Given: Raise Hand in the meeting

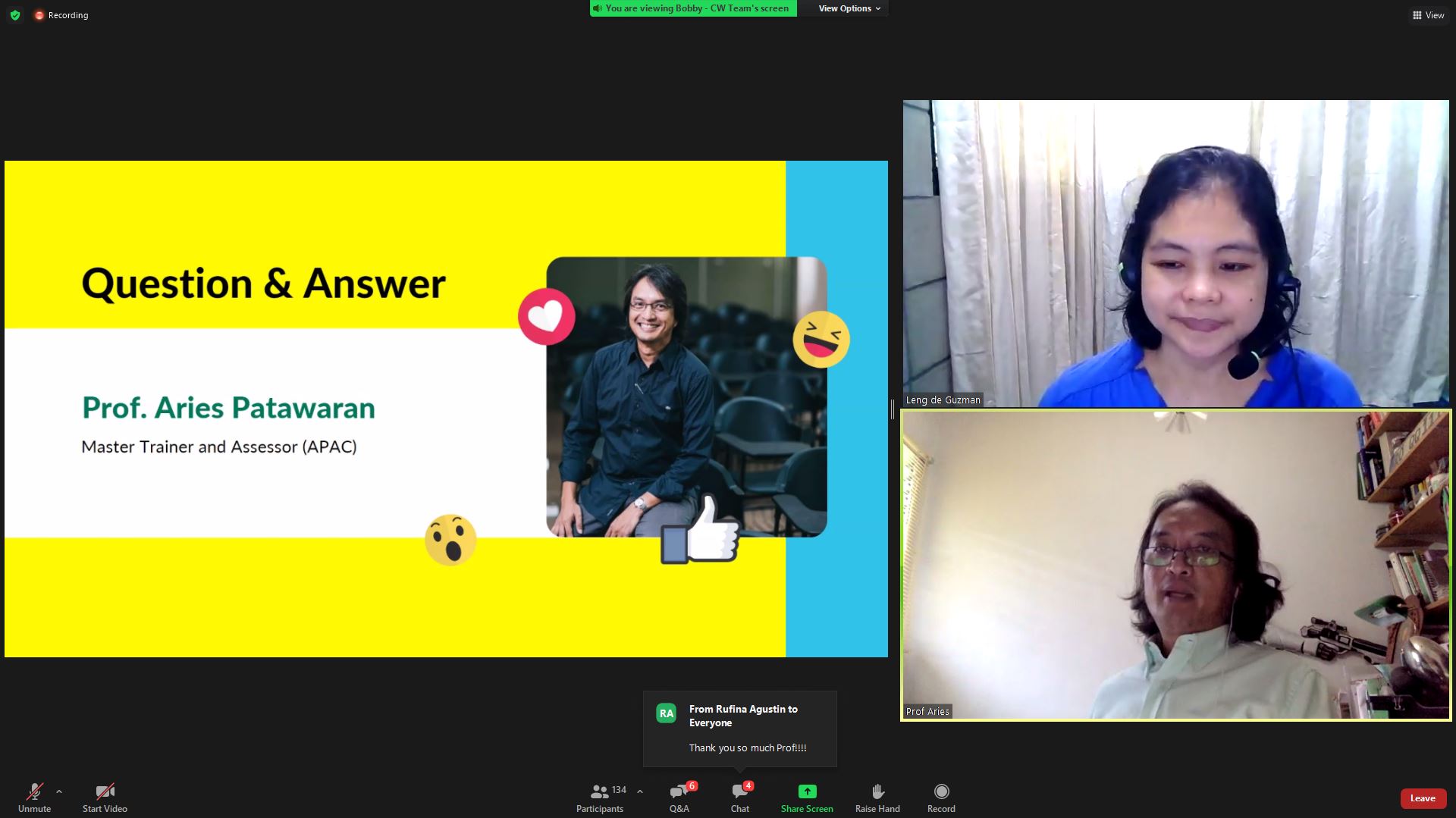Looking at the screenshot, I should click(x=877, y=798).
